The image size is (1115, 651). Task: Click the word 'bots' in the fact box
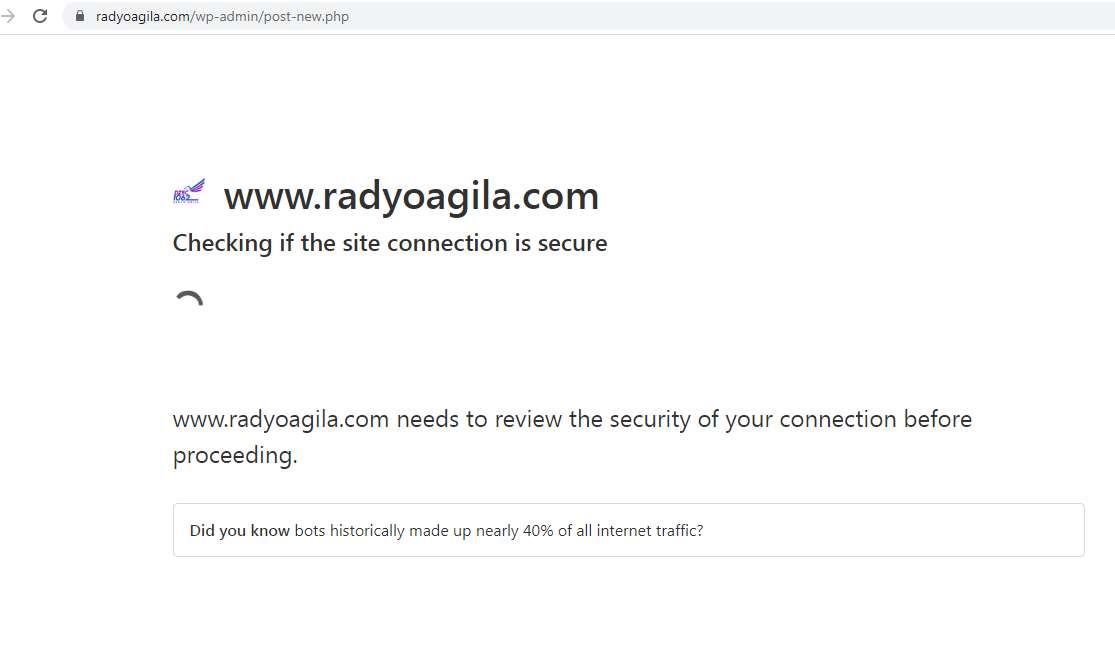[x=310, y=531]
